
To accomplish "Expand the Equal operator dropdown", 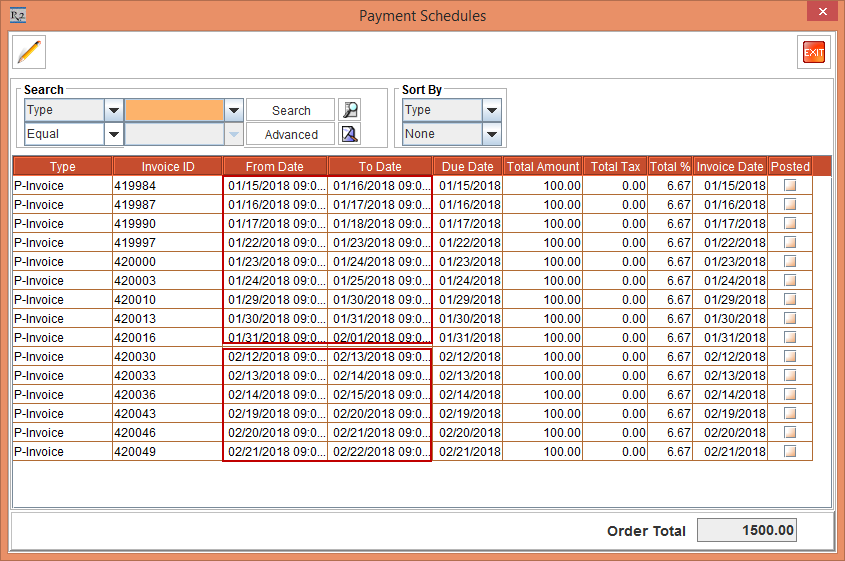I will tap(113, 134).
